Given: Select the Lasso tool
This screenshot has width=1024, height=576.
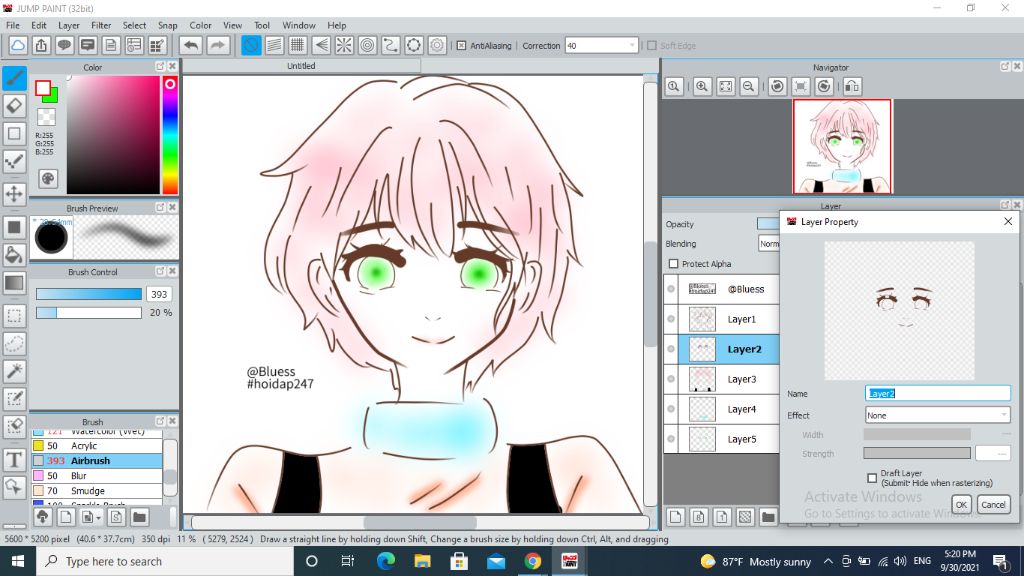Looking at the screenshot, I should [x=14, y=344].
